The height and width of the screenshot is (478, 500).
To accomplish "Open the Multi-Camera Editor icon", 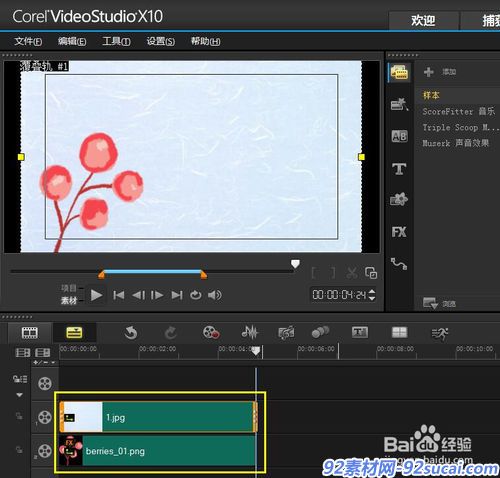I will coord(399,332).
